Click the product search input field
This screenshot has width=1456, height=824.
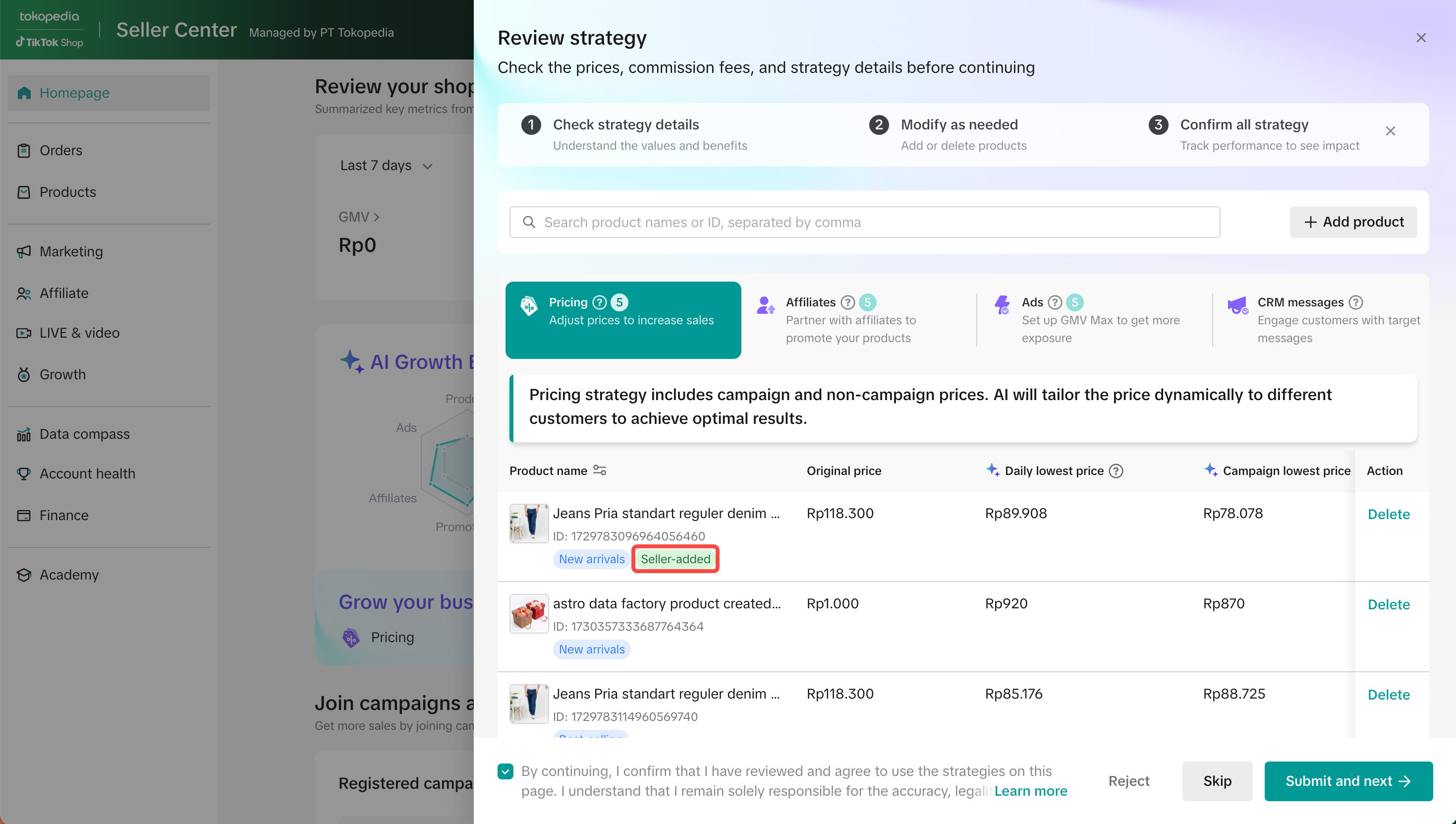pyautogui.click(x=871, y=222)
